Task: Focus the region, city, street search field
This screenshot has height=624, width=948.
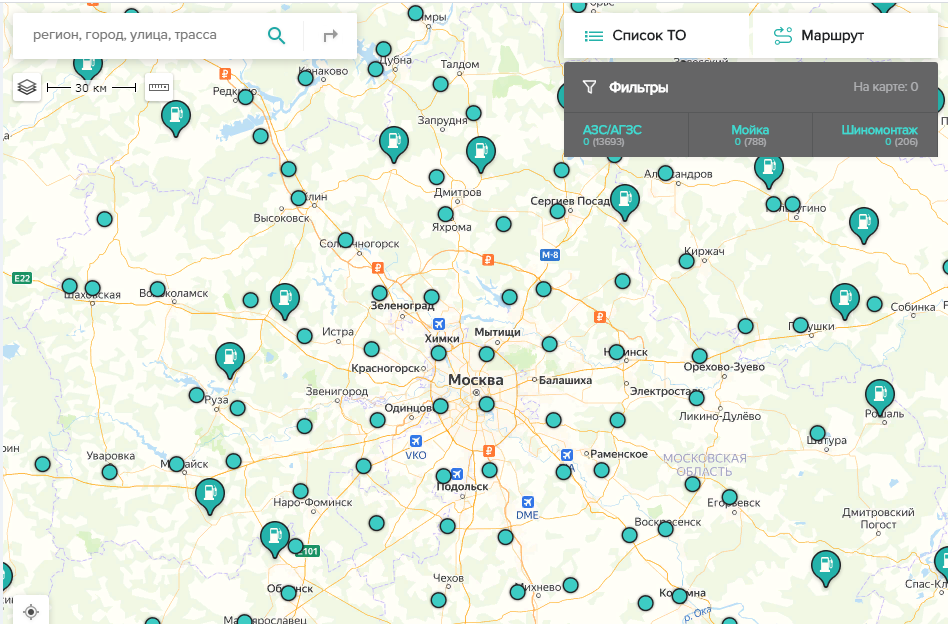Action: [140, 36]
